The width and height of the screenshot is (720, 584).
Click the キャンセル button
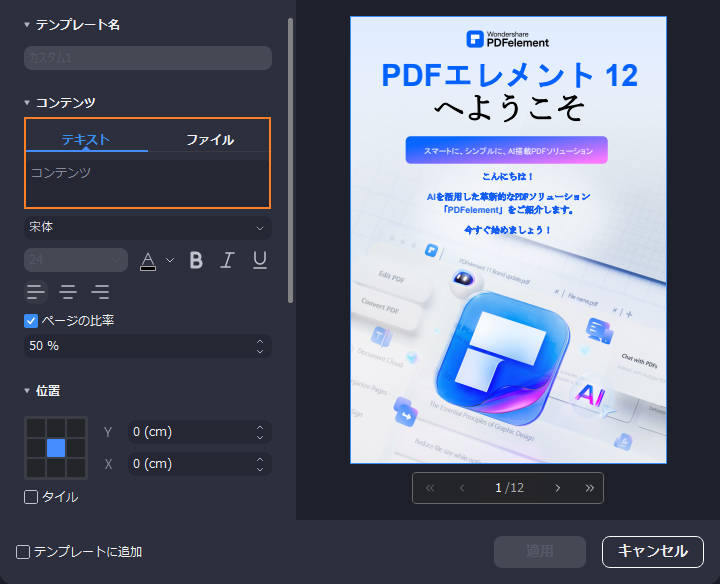[x=652, y=551]
